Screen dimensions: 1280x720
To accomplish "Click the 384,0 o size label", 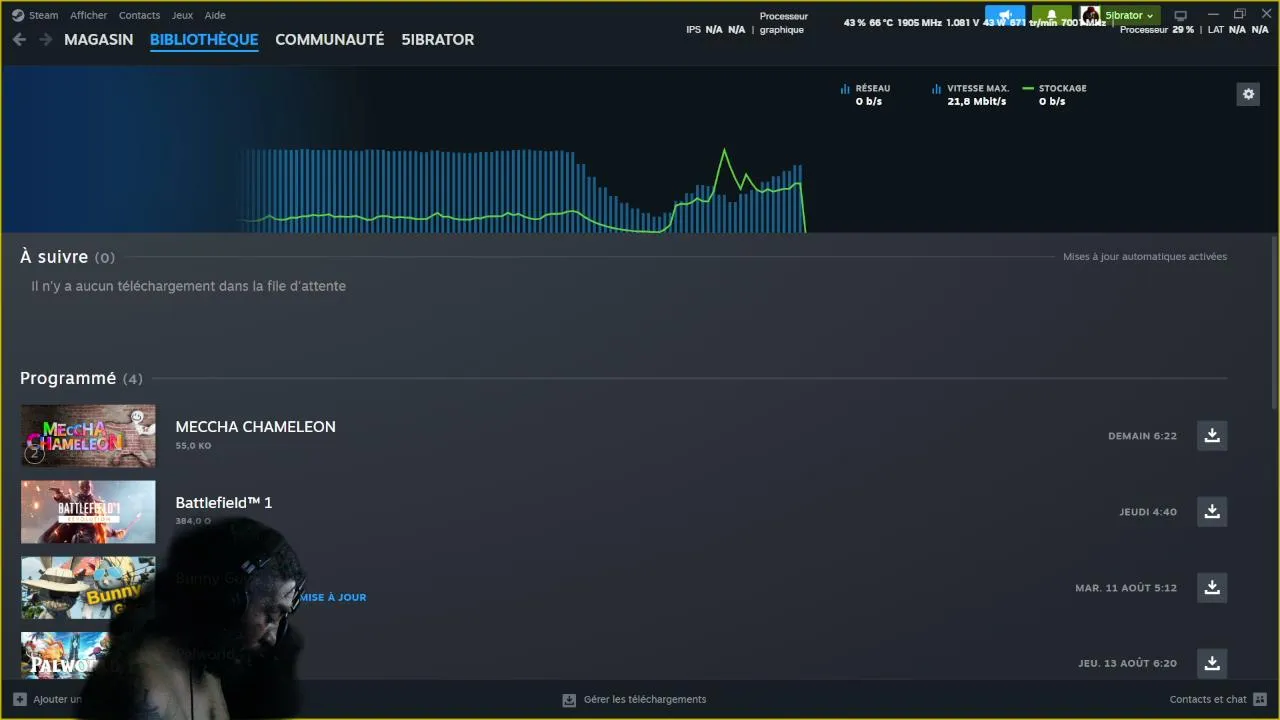I will [193, 521].
